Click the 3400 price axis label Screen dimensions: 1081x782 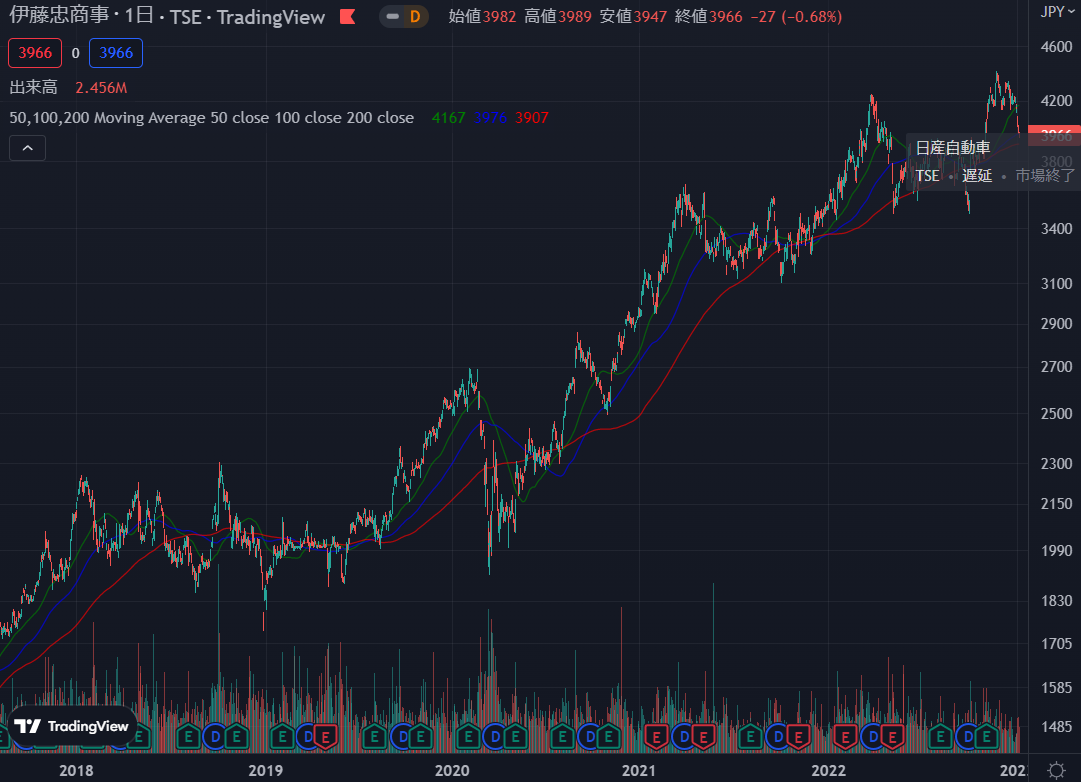[1056, 228]
